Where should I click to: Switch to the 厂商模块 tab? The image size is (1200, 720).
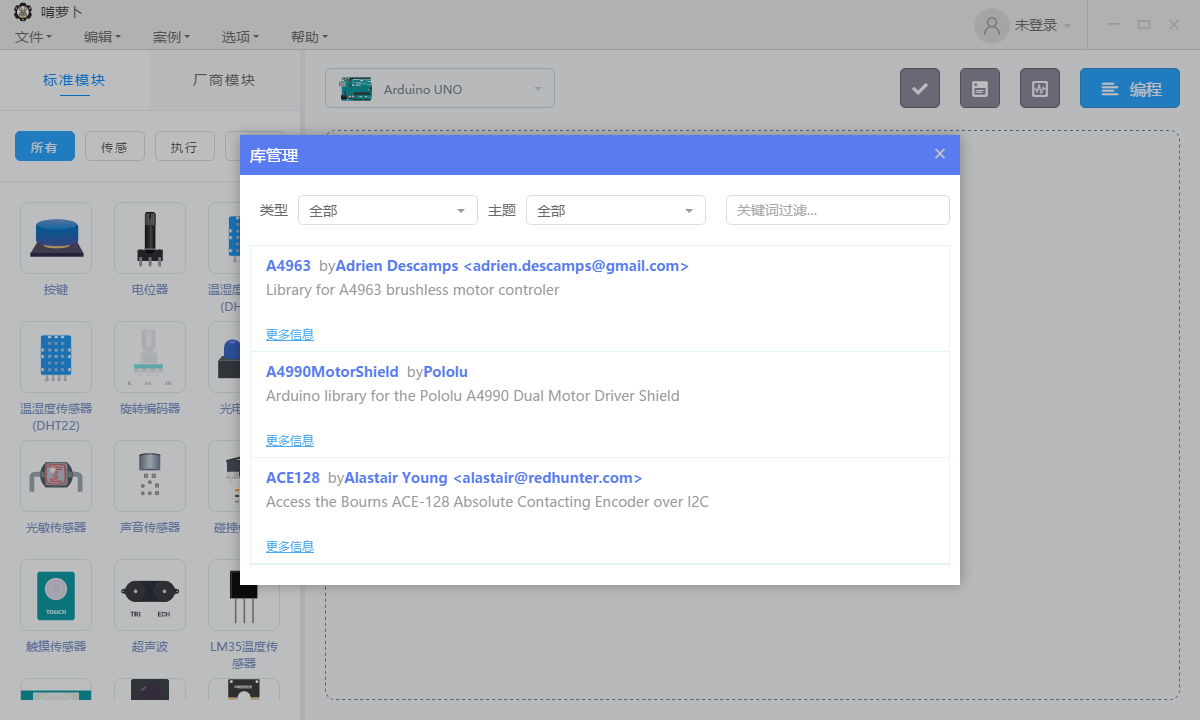tap(224, 80)
